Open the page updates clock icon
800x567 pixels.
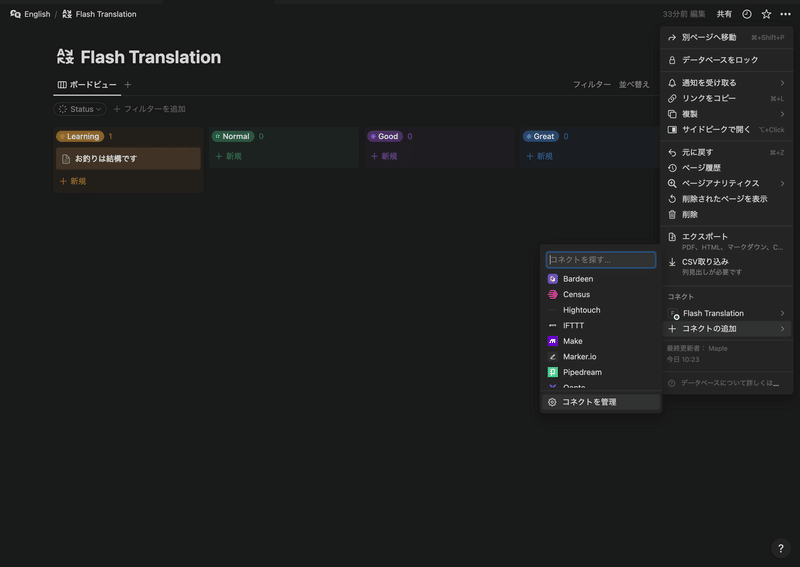746,14
